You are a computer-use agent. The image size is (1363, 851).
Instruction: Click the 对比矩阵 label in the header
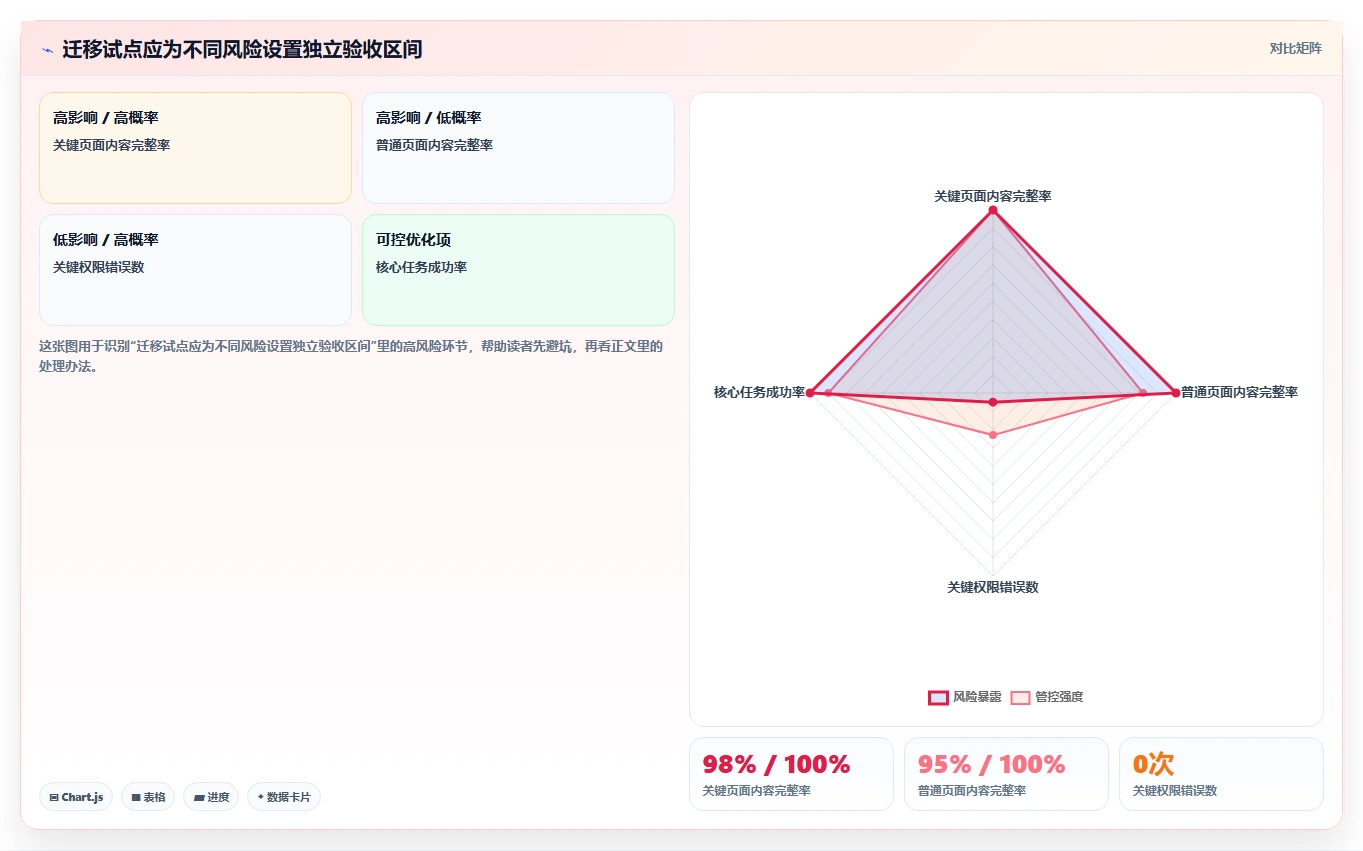tap(1295, 48)
